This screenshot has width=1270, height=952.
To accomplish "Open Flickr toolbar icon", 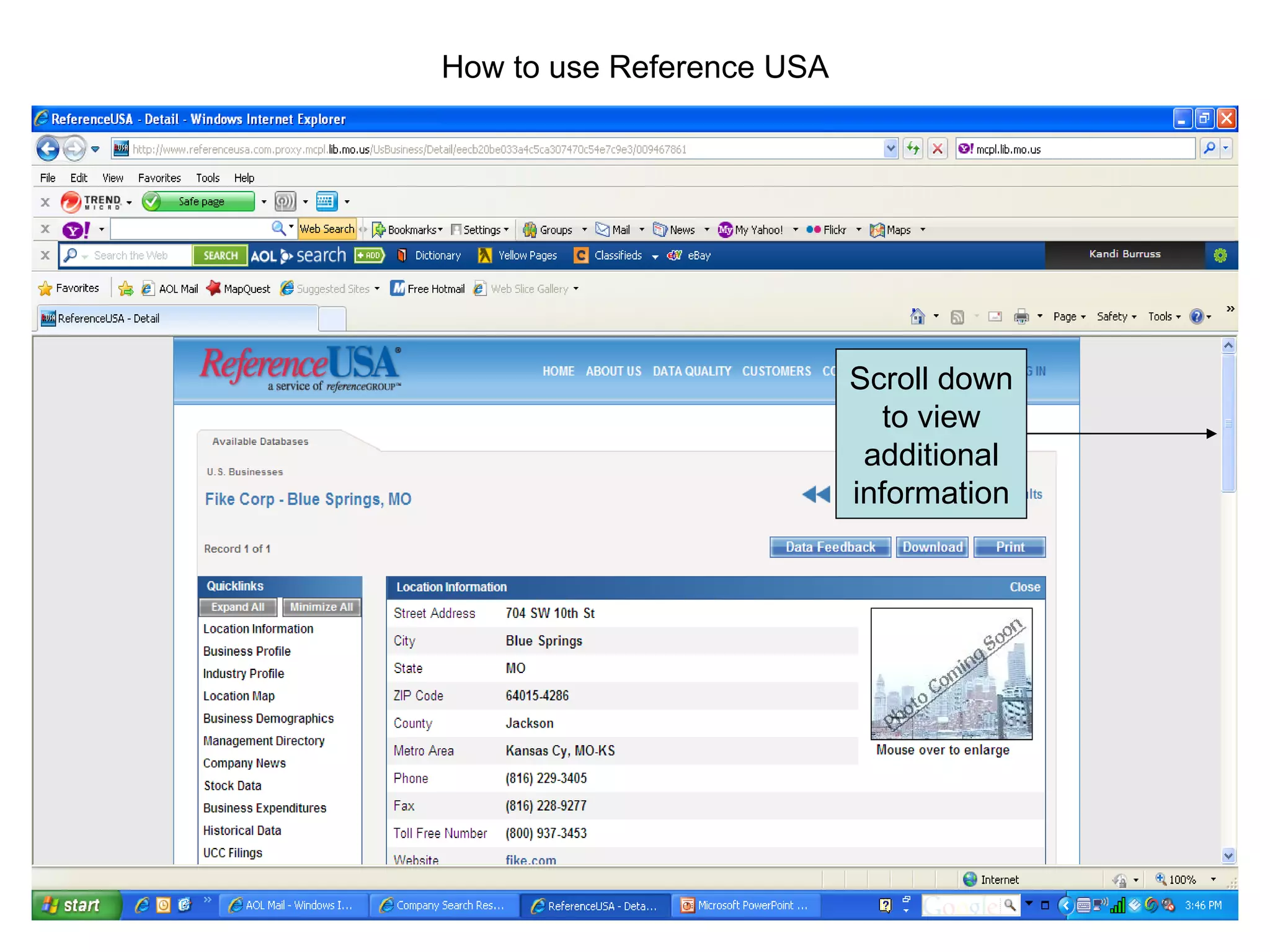I will click(813, 230).
